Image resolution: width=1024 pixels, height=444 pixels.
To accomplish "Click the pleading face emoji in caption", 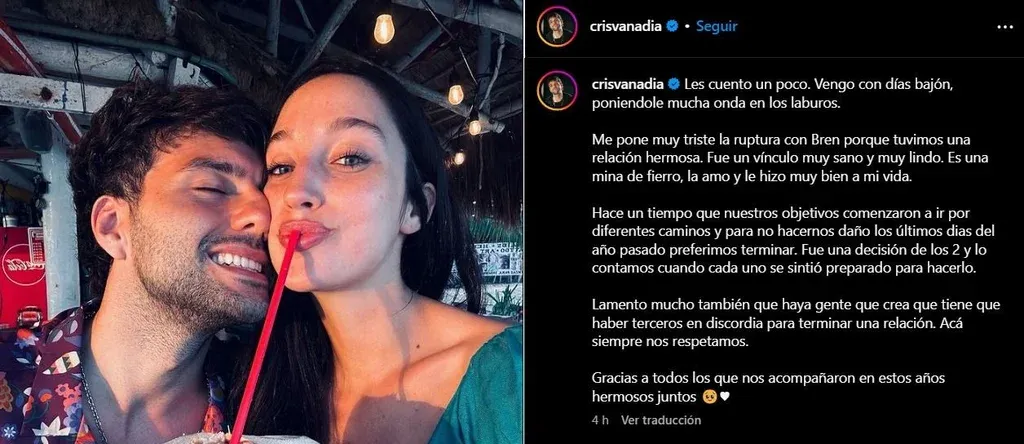I will [x=709, y=396].
